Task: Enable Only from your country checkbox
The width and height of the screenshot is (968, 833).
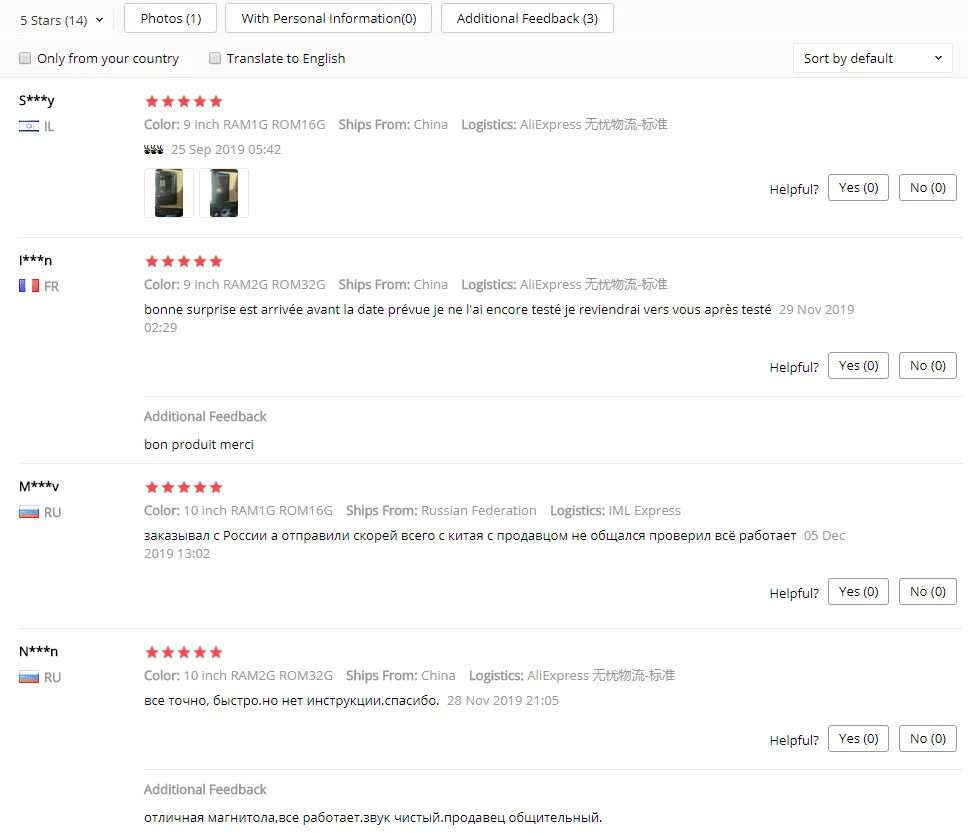Action: 25,58
